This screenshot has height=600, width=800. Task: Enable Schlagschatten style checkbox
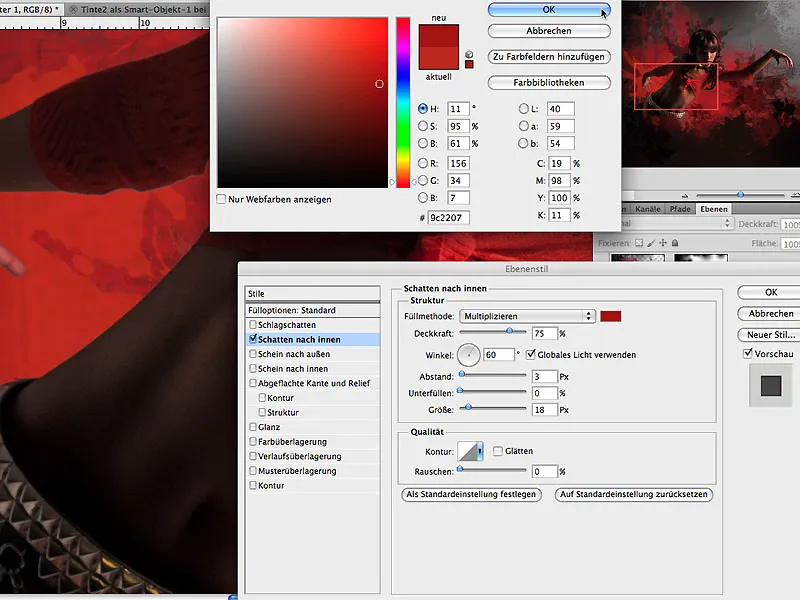(x=253, y=324)
